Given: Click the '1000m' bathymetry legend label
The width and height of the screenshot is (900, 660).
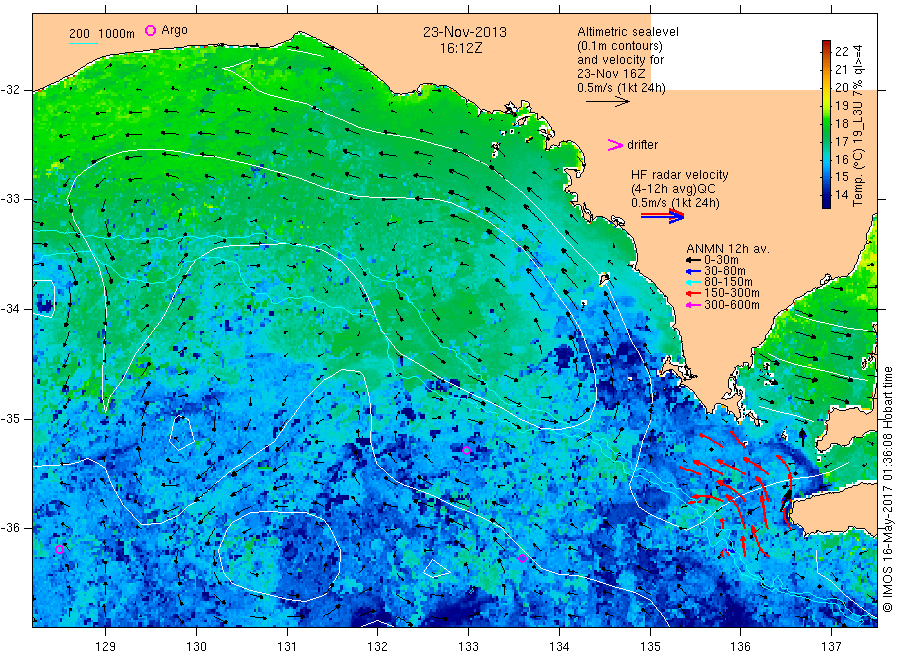Looking at the screenshot, I should point(117,34).
